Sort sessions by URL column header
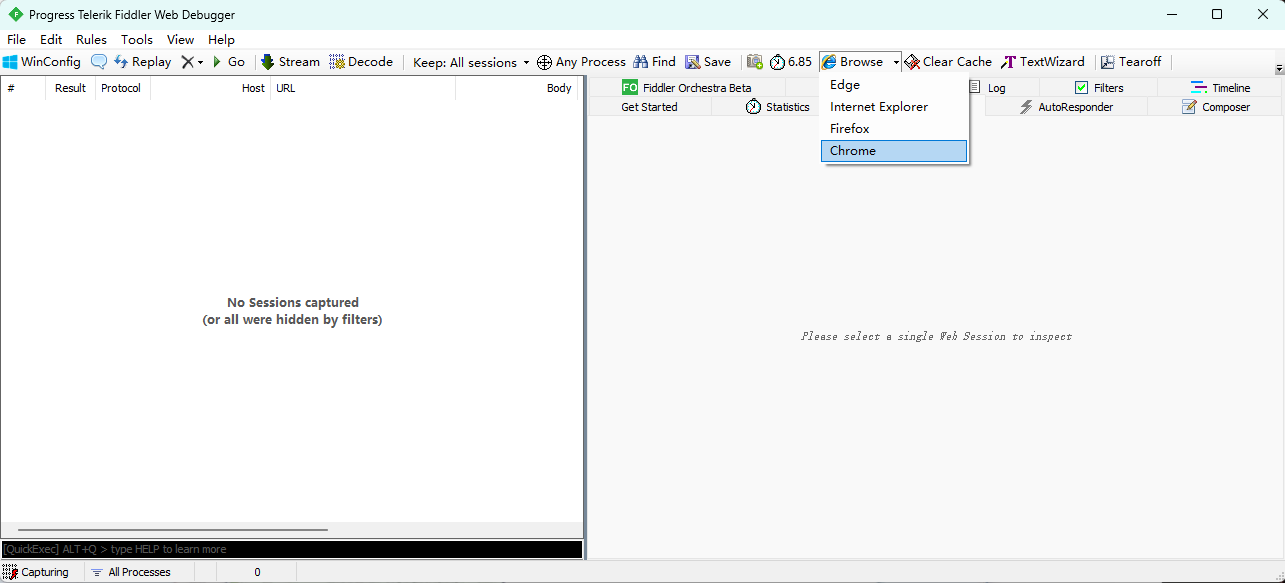The height and width of the screenshot is (583, 1285). (363, 88)
